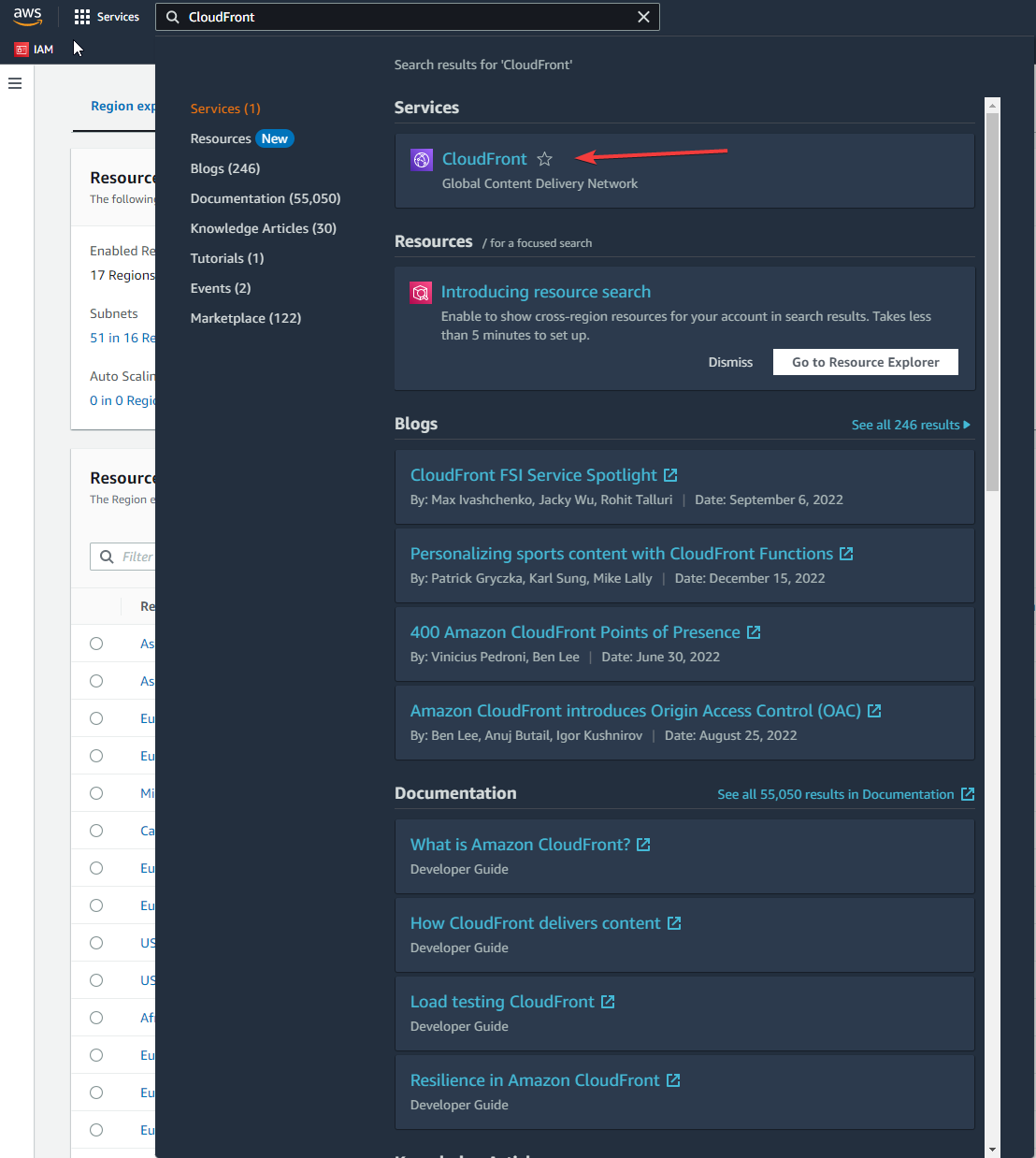Select the Events (2) filter

click(x=221, y=288)
